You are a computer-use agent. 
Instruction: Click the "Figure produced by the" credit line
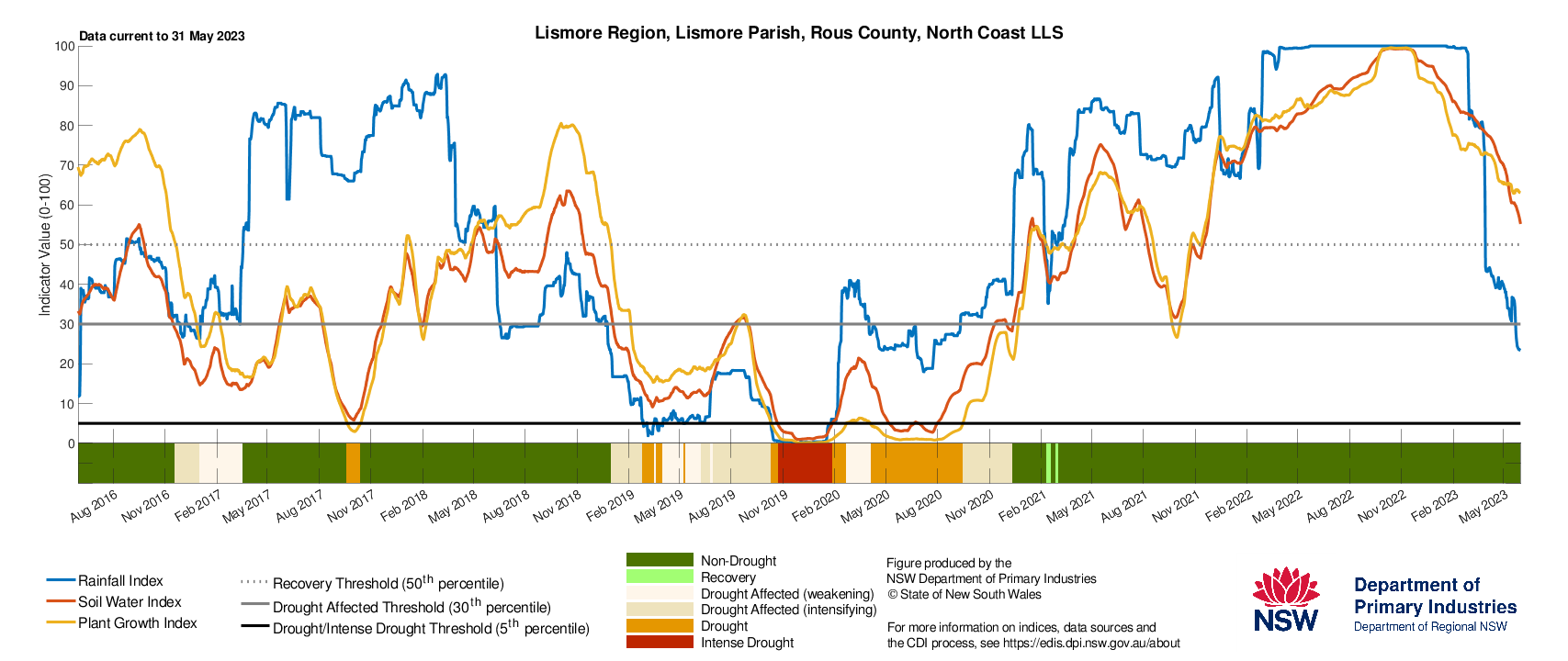point(949,563)
